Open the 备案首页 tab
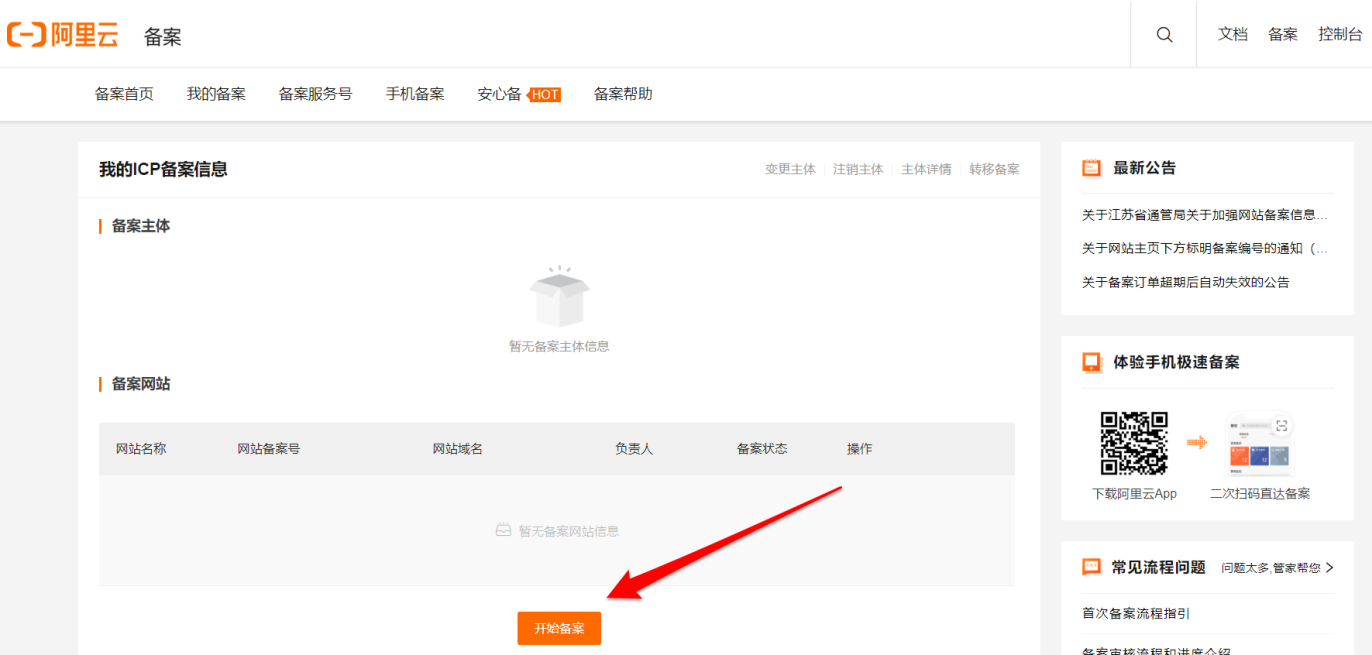 (124, 94)
